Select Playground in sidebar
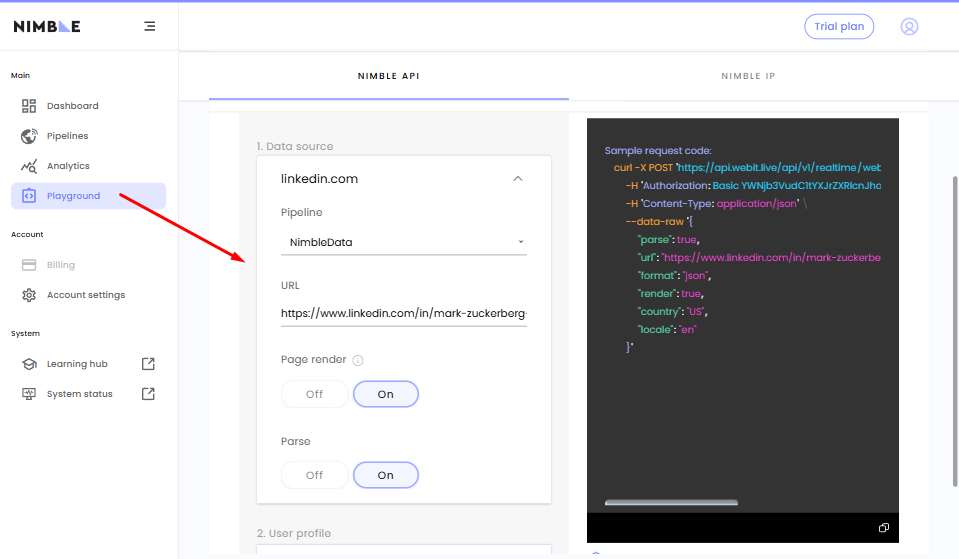Viewport: 959px width, 559px height. point(89,196)
